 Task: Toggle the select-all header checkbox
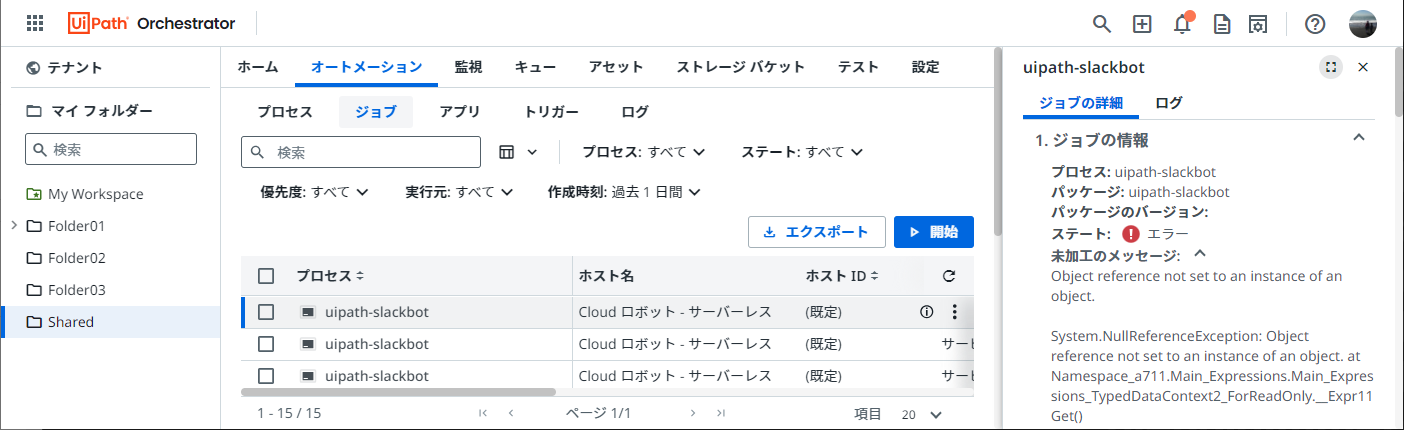tap(266, 276)
